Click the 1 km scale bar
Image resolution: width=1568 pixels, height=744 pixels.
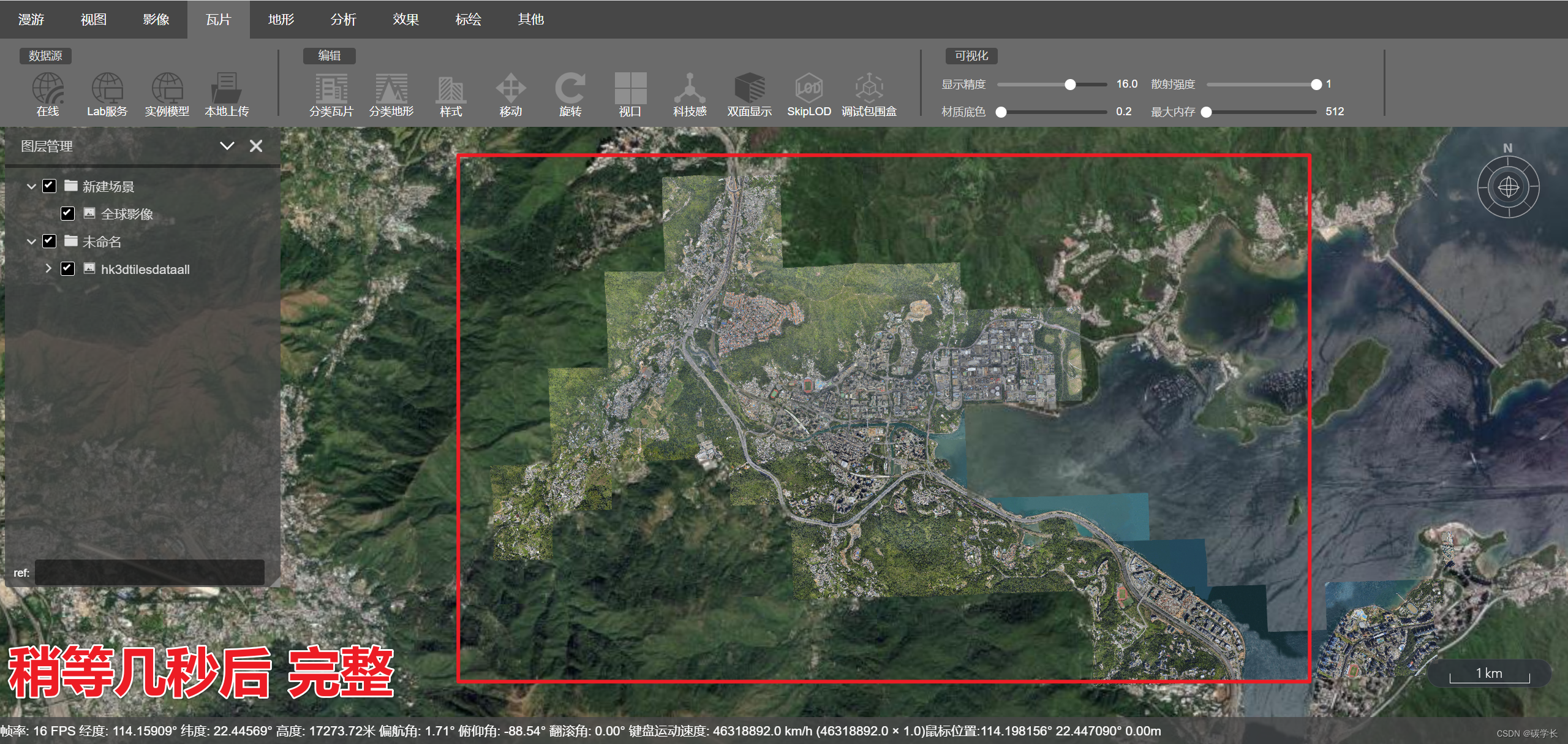coord(1489,674)
